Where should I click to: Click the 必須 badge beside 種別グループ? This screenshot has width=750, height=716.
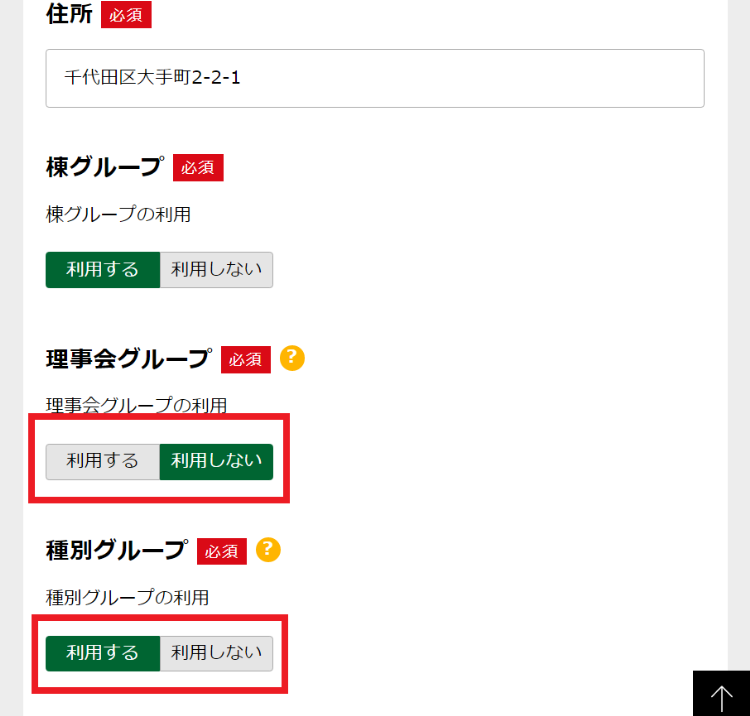(222, 551)
